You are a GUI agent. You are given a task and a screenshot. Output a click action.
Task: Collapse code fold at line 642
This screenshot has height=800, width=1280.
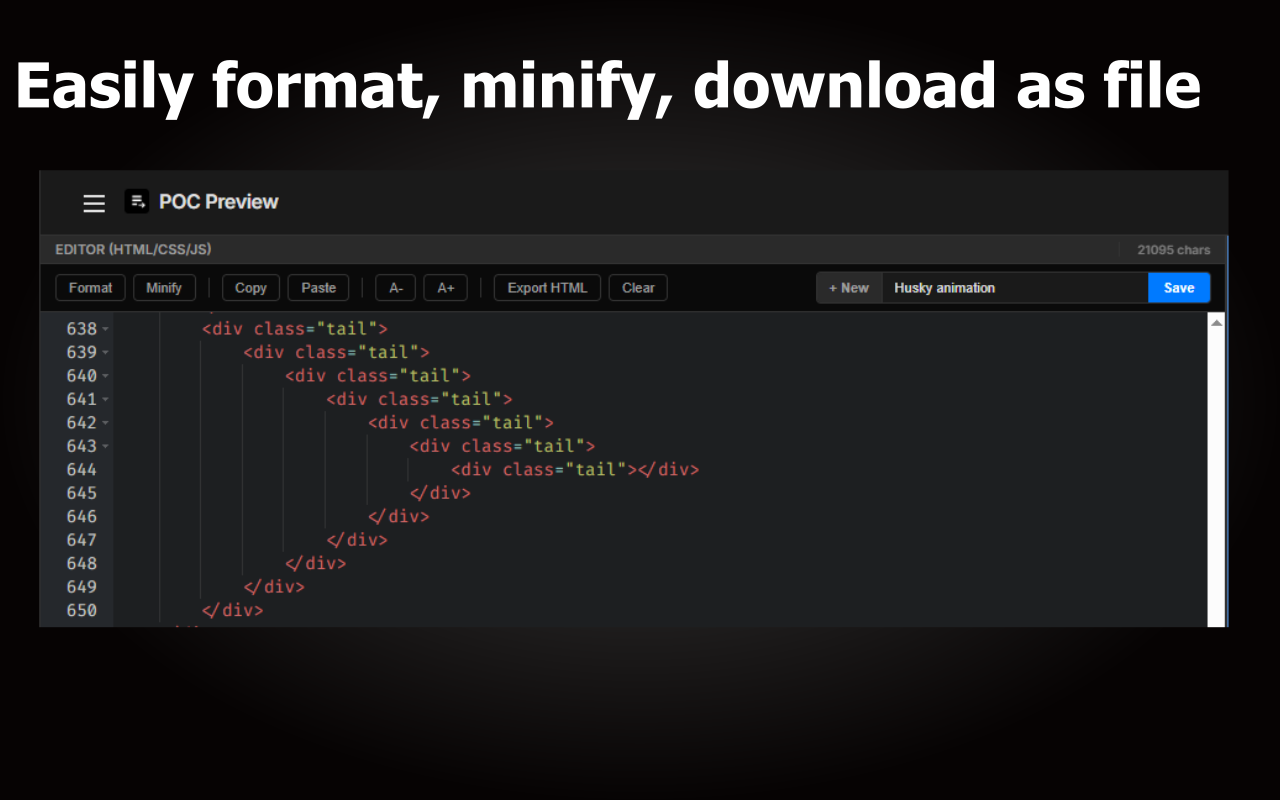(106, 423)
